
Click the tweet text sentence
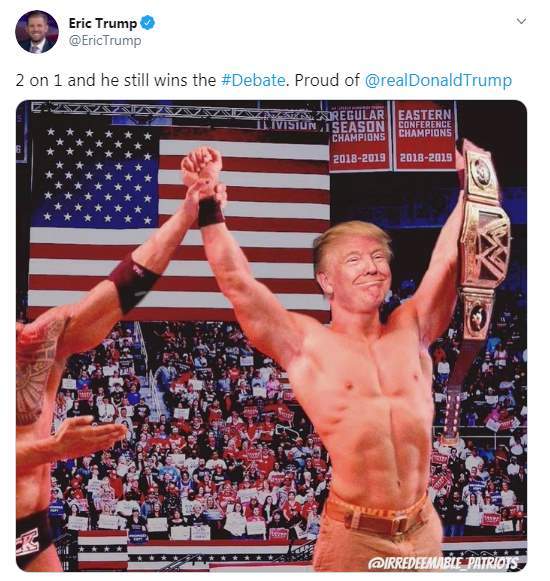(264, 80)
